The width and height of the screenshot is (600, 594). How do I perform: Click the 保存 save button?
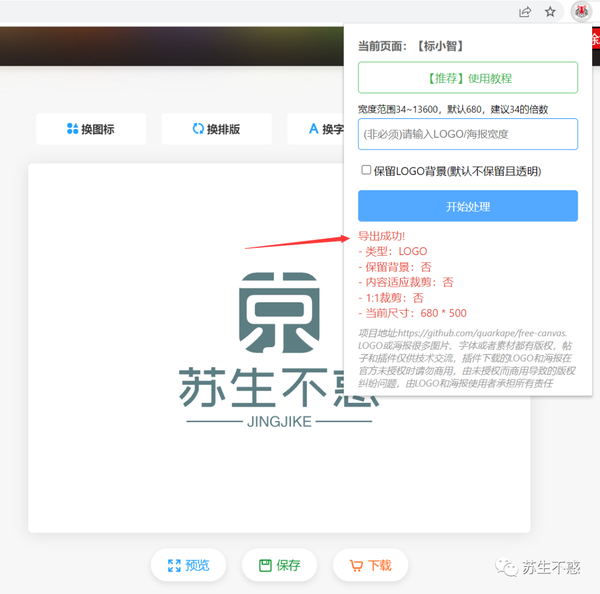[x=279, y=565]
